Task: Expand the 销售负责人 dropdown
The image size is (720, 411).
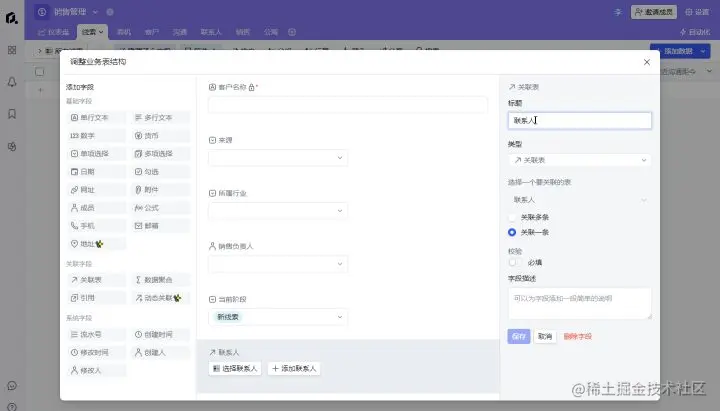Action: click(x=278, y=264)
